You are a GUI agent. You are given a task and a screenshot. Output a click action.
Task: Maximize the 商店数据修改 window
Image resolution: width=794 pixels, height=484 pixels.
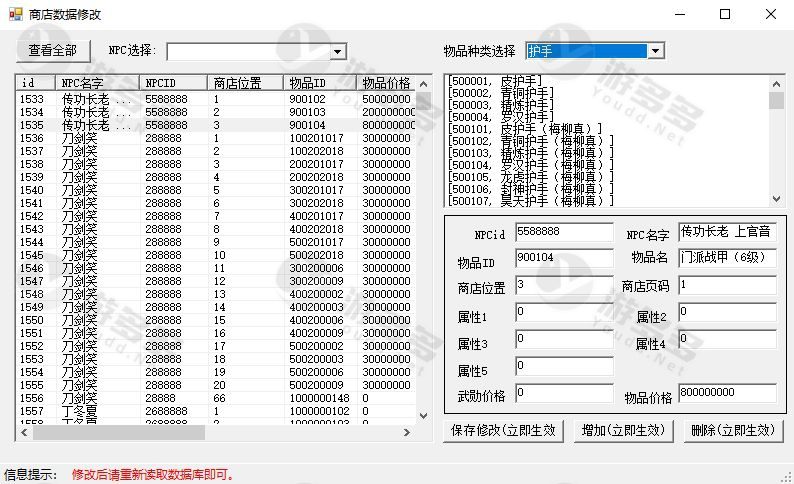725,15
